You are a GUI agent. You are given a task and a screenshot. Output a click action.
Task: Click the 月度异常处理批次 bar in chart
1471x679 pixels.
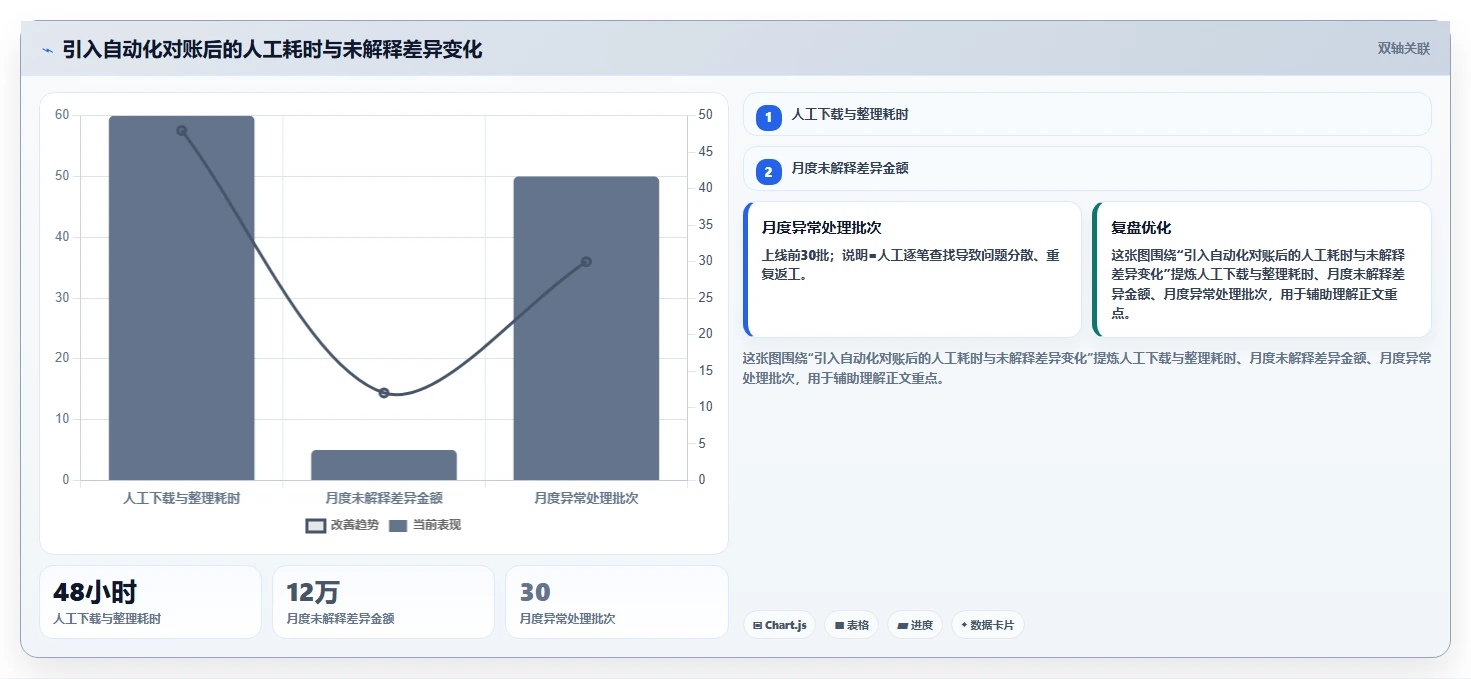point(586,328)
